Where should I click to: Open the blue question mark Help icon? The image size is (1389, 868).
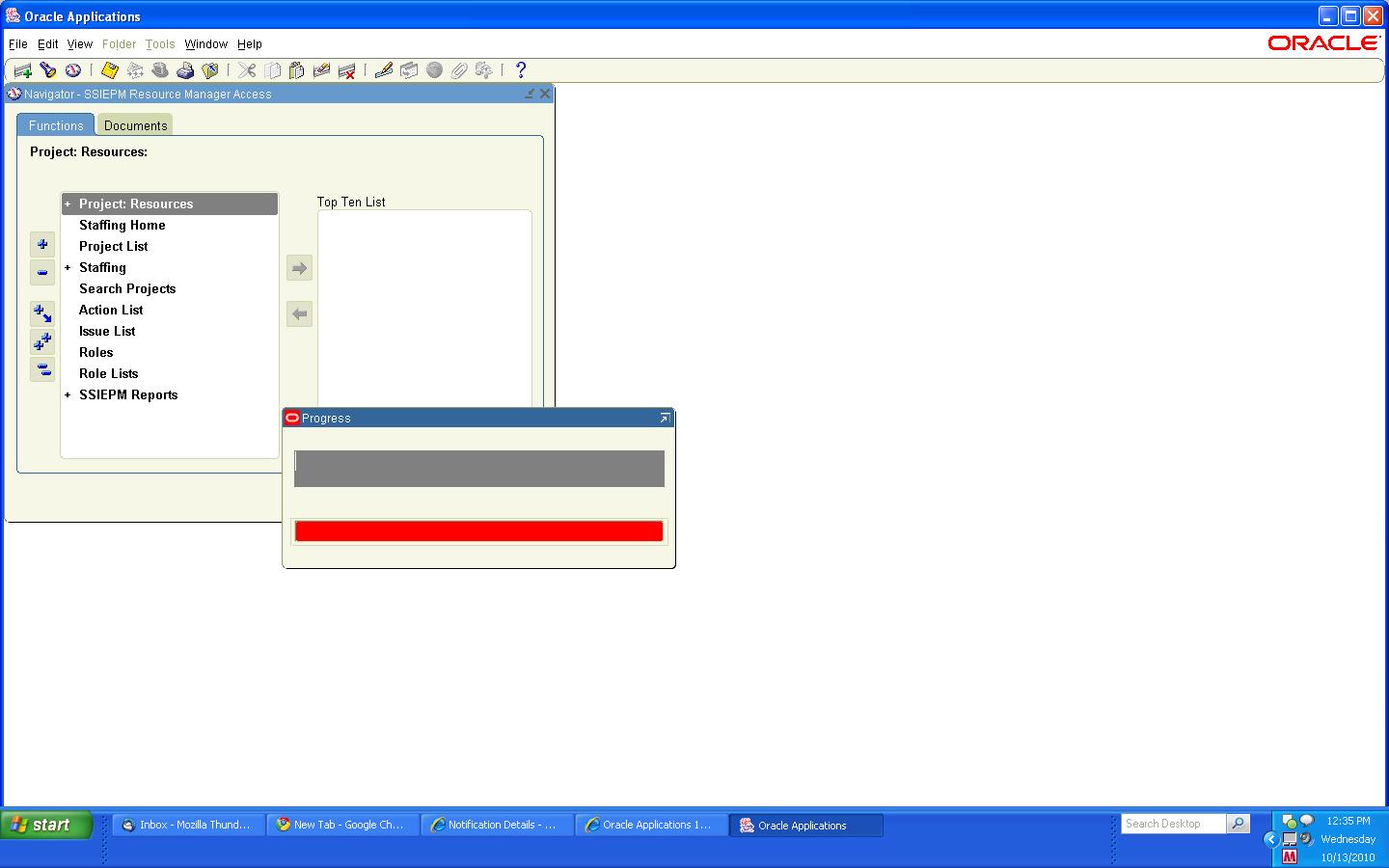coord(521,70)
